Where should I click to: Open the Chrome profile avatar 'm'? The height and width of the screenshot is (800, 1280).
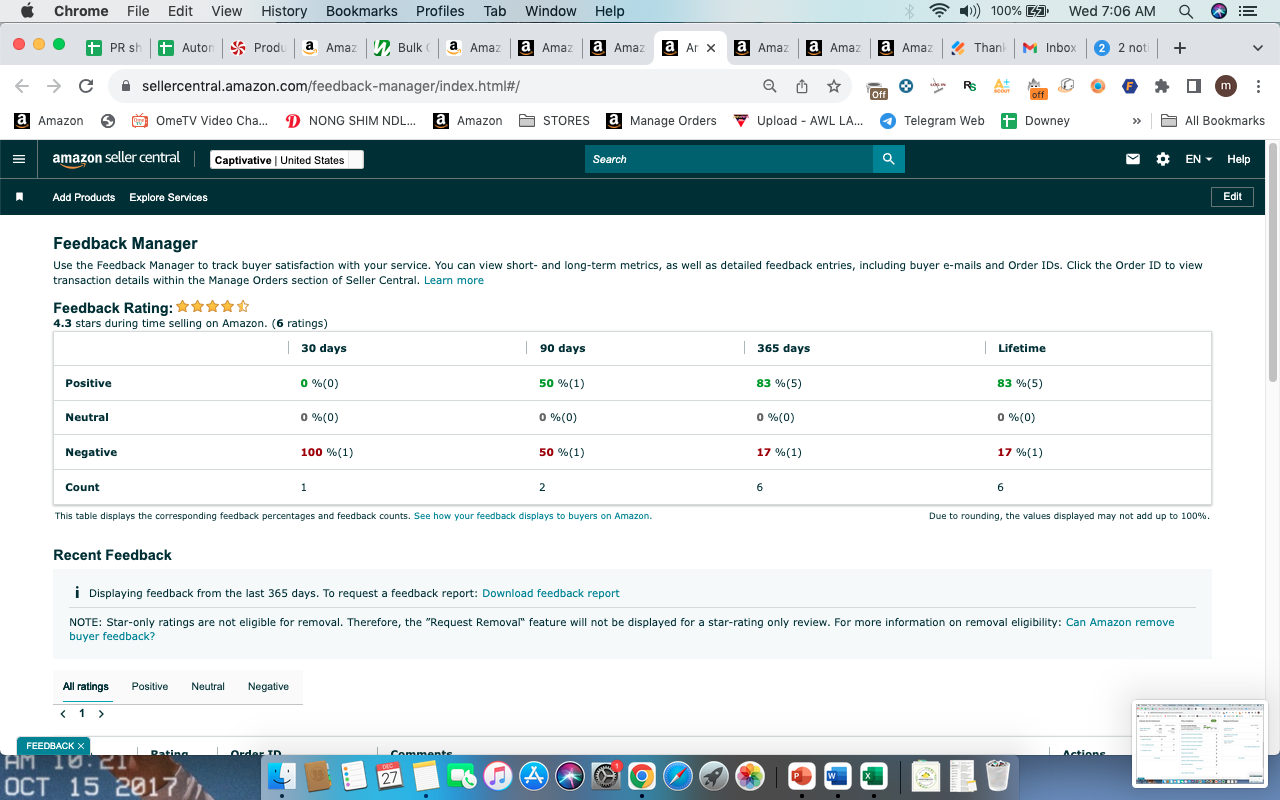coord(1226,87)
